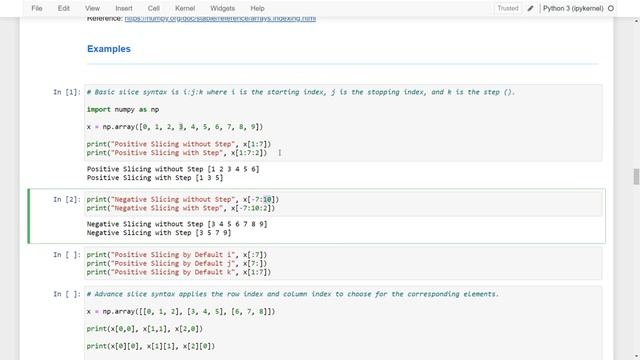Click the import numpy as np line
Viewport: 640px width, 360px height.
coord(123,109)
